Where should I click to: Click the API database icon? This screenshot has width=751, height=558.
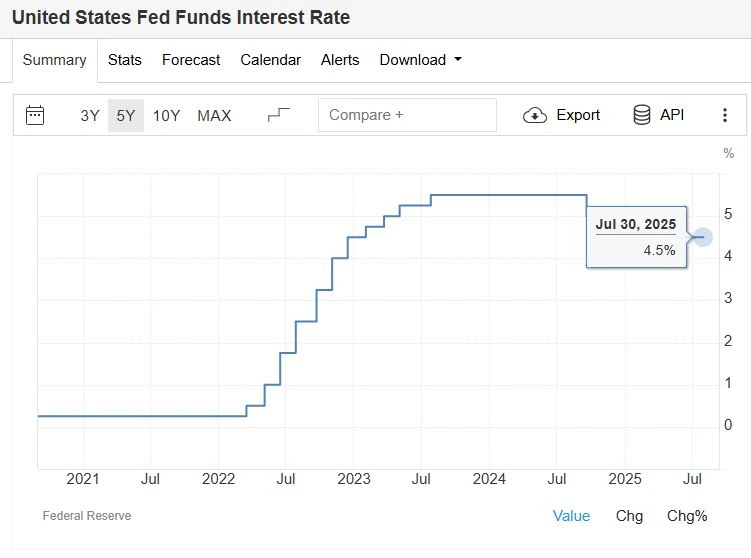642,115
